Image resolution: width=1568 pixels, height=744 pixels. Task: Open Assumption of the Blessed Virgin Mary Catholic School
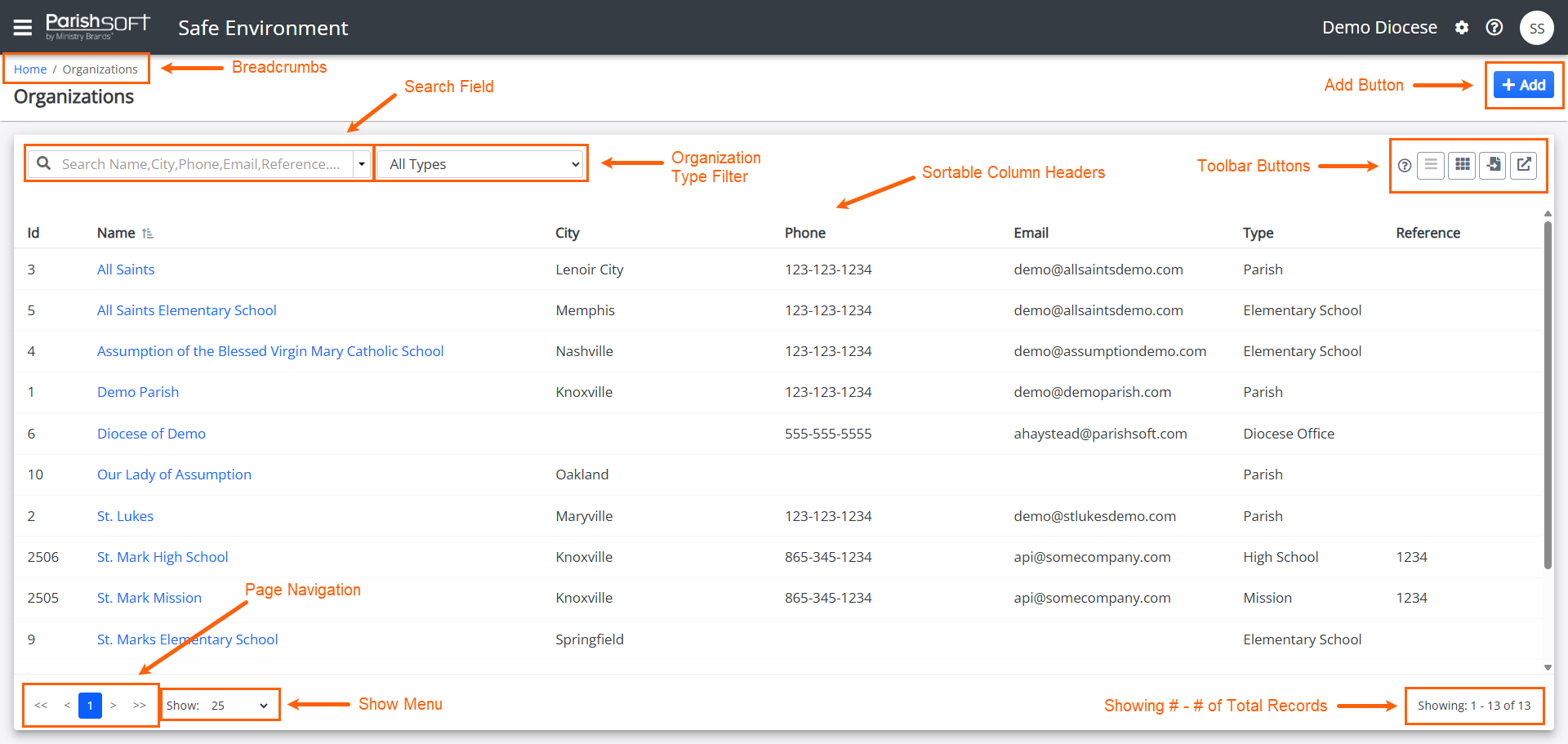270,351
